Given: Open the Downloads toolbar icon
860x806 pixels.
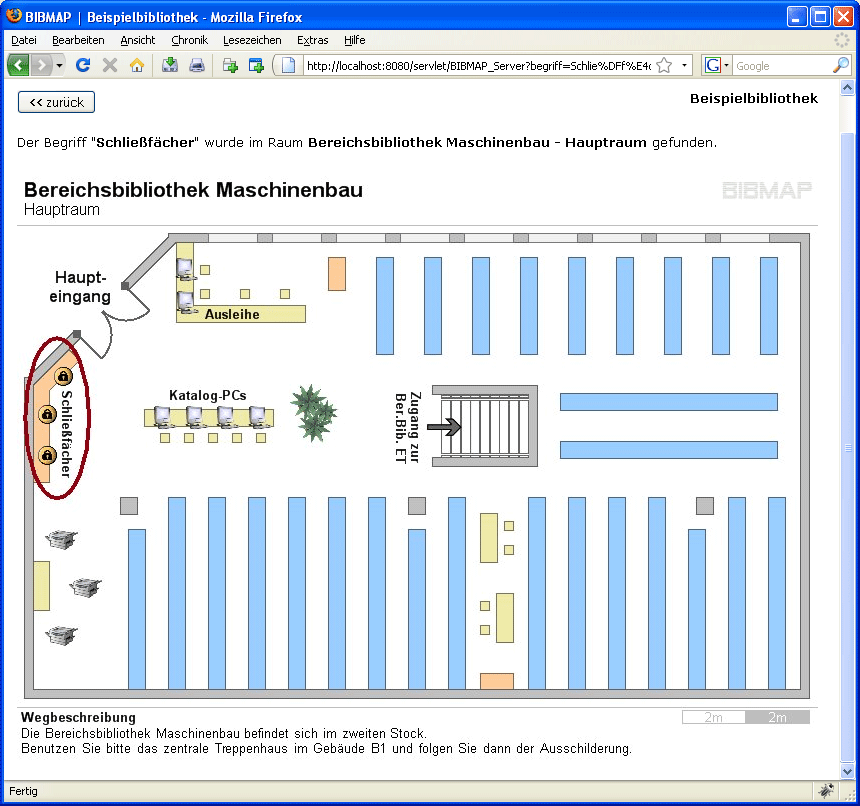Looking at the screenshot, I should tap(170, 65).
